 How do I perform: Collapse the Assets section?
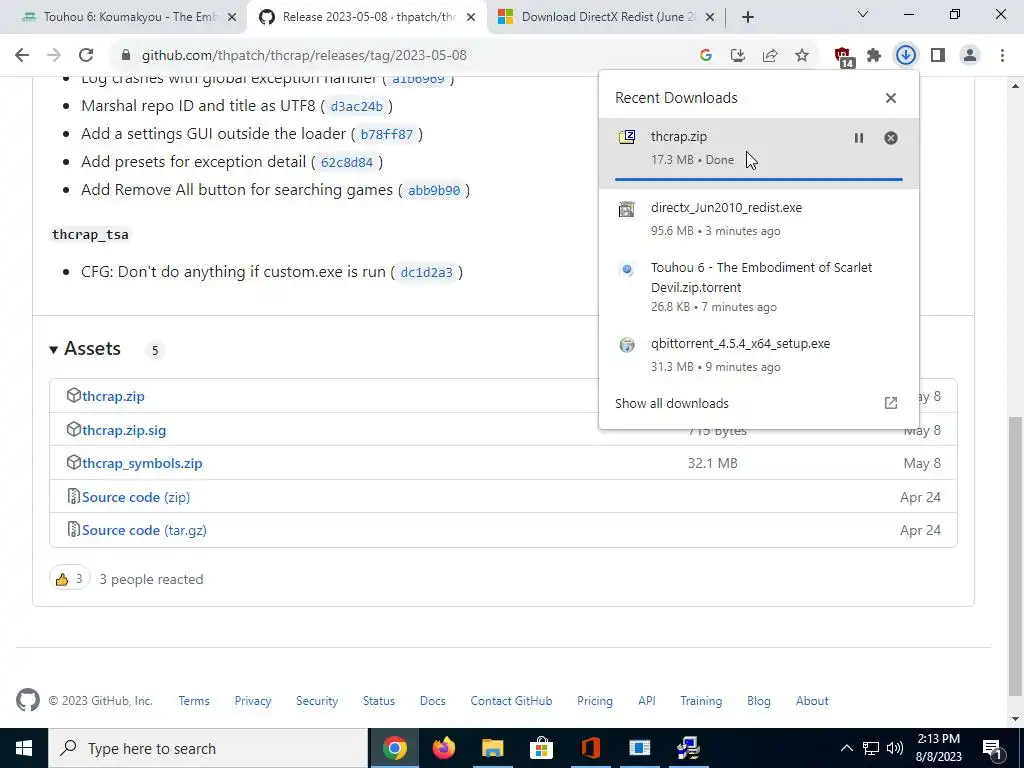click(85, 349)
